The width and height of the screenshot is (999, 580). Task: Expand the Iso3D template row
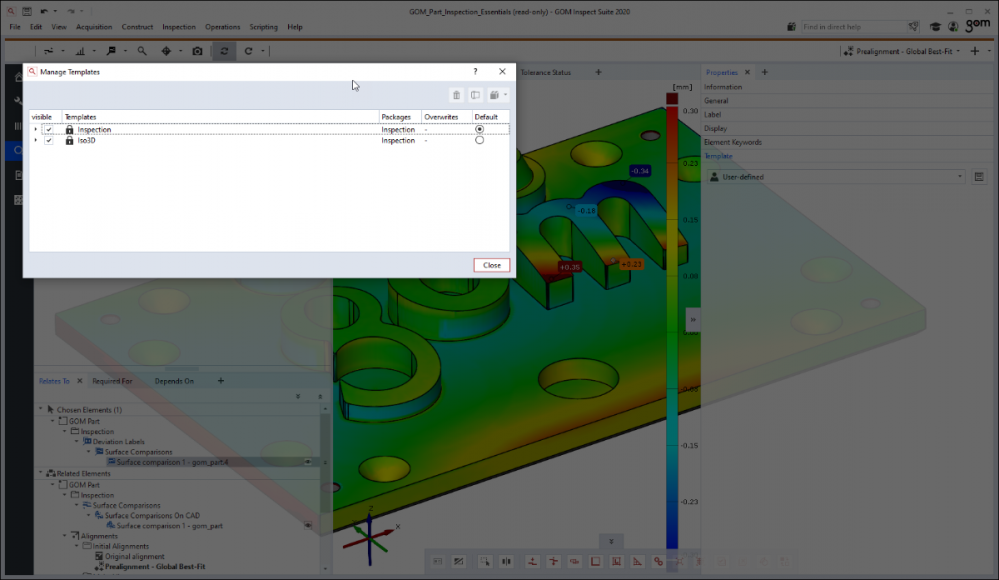pos(36,141)
